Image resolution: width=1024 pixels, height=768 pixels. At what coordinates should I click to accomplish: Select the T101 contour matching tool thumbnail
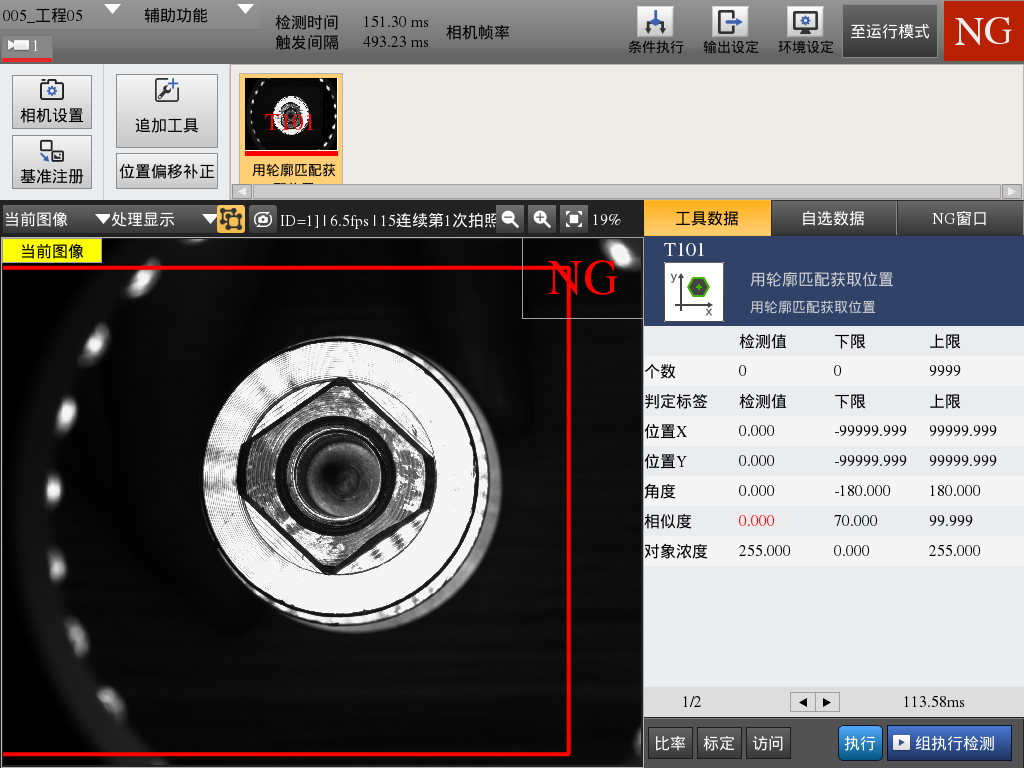coord(290,115)
